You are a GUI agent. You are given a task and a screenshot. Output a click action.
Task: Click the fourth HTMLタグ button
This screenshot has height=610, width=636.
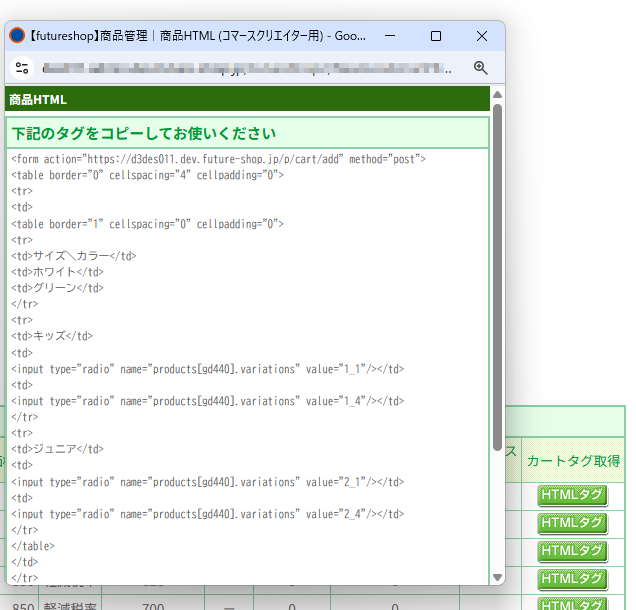pos(572,578)
